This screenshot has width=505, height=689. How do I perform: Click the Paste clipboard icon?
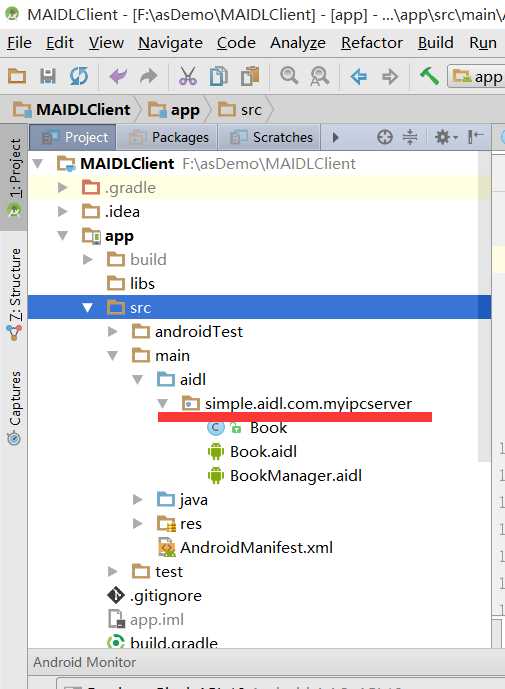[x=250, y=76]
